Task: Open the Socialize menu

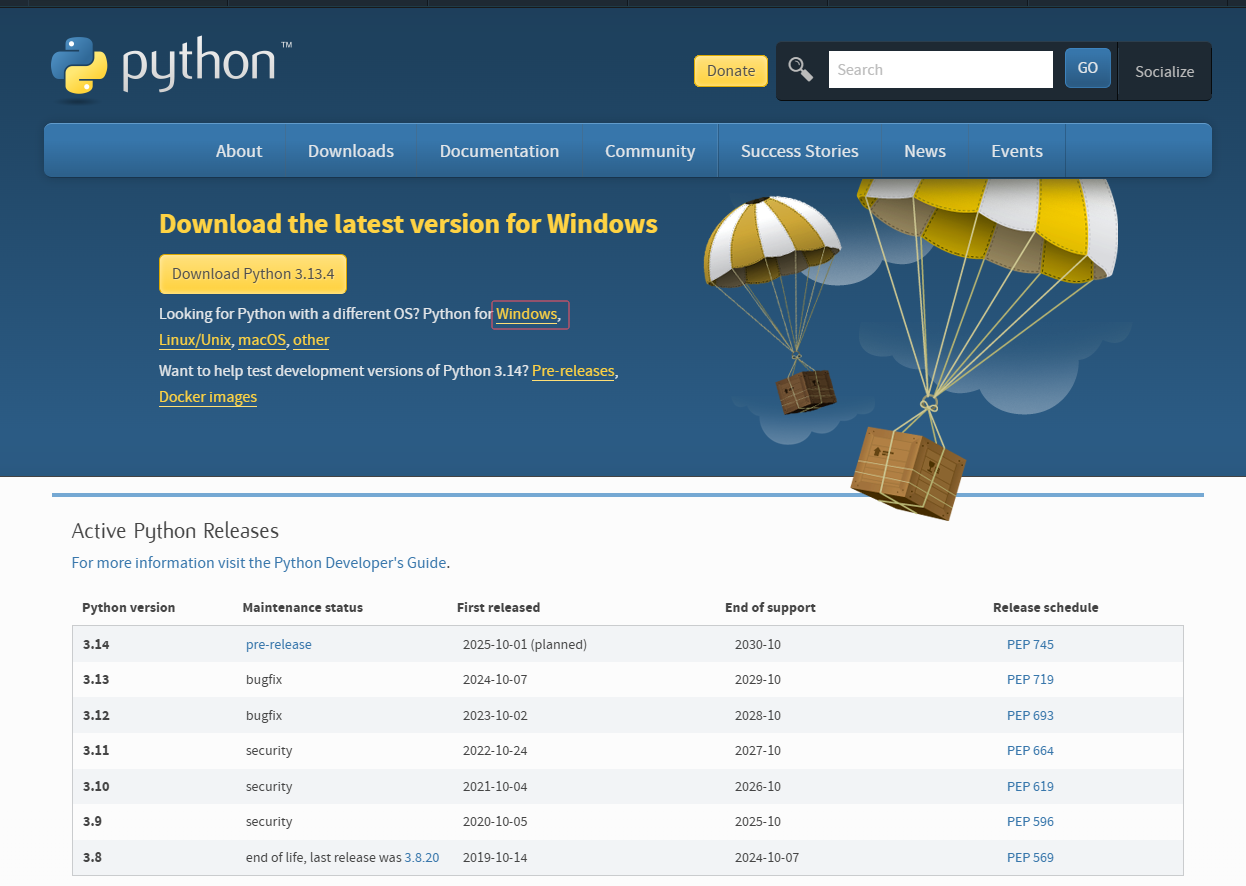Action: (1165, 71)
